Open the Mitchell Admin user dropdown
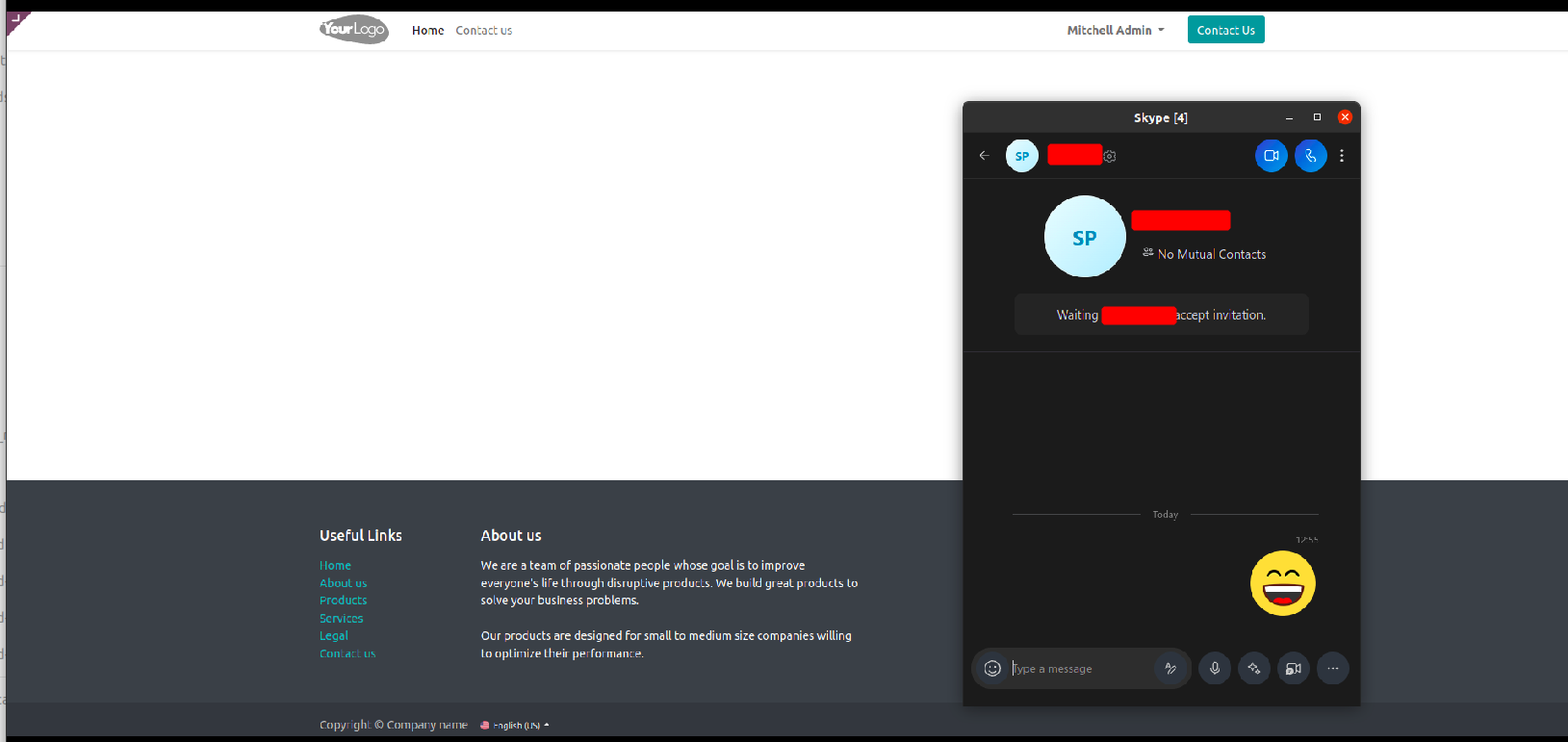 1116,30
